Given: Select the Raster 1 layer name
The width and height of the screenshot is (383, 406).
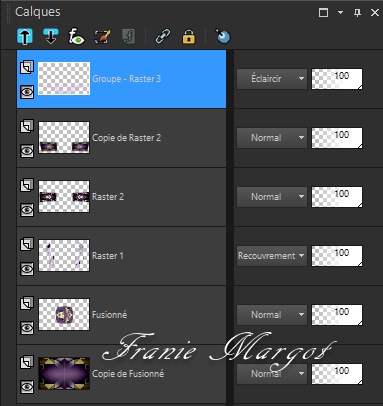Looking at the screenshot, I should coord(108,256).
